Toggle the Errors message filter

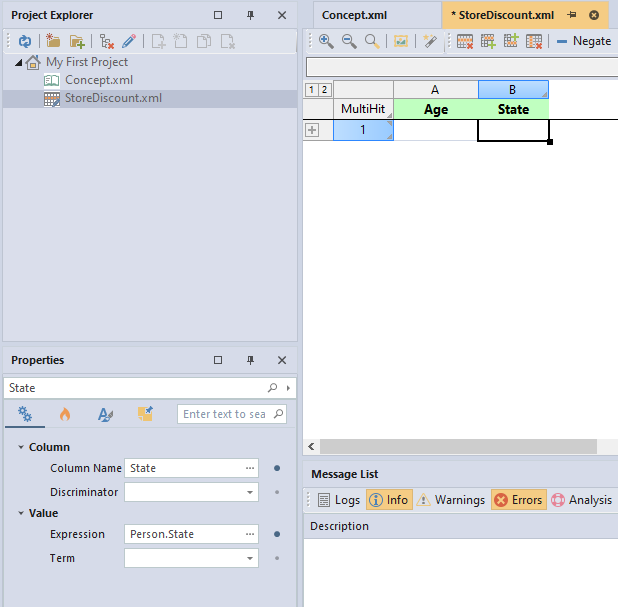(519, 500)
